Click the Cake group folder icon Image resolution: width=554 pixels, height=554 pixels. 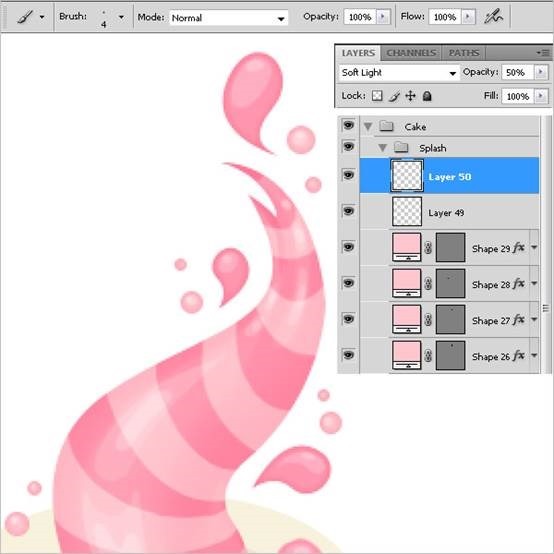click(x=387, y=125)
